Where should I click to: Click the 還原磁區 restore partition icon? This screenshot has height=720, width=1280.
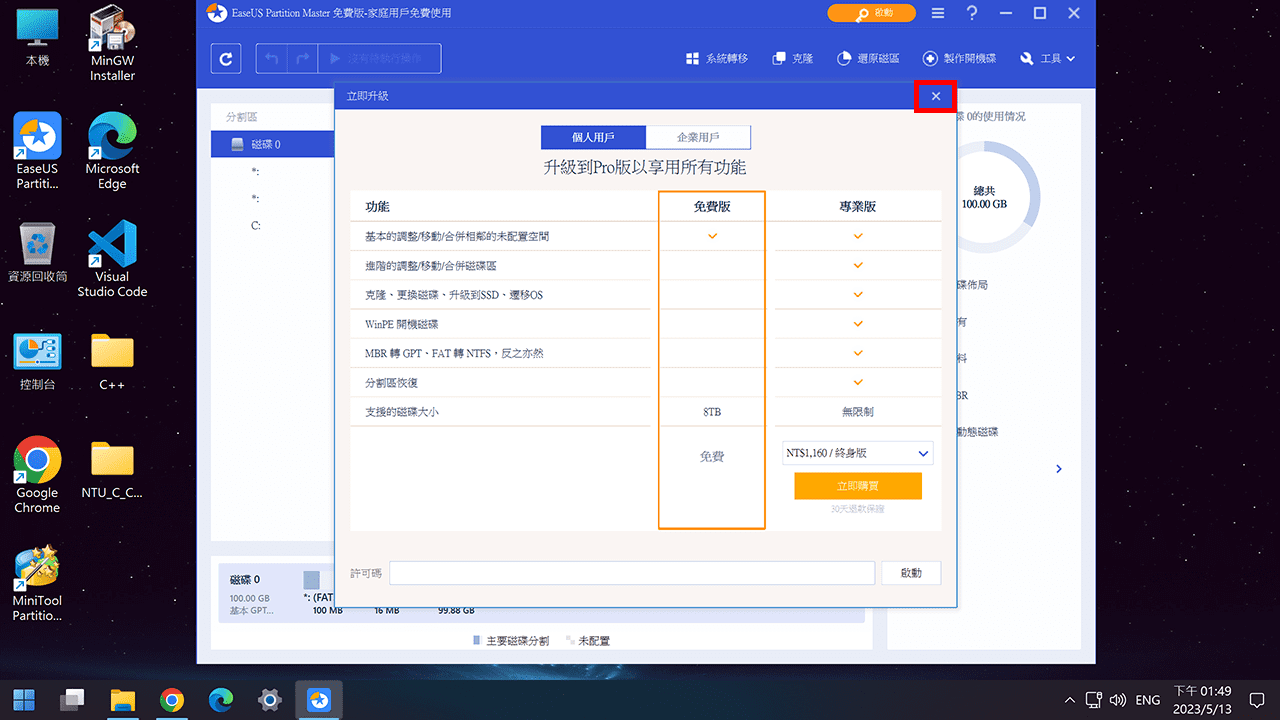[868, 58]
